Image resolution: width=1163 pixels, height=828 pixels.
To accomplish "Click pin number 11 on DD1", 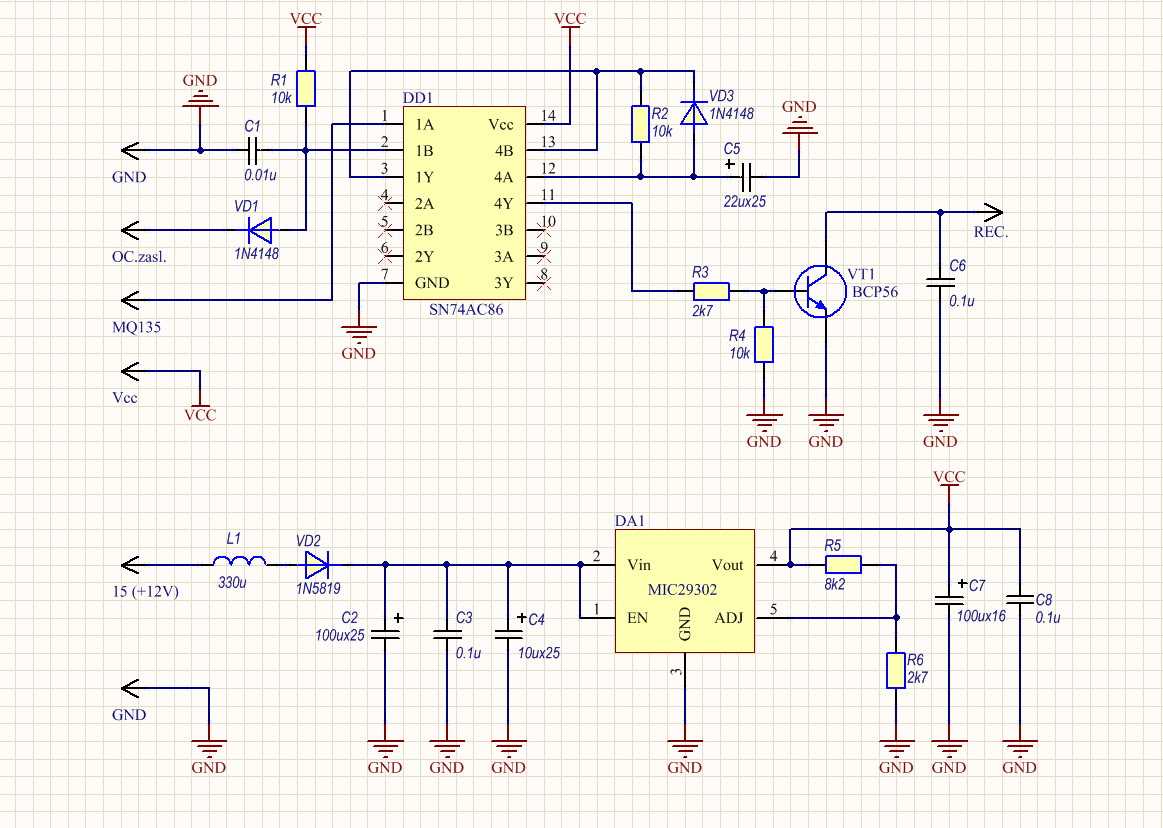I will tap(548, 194).
